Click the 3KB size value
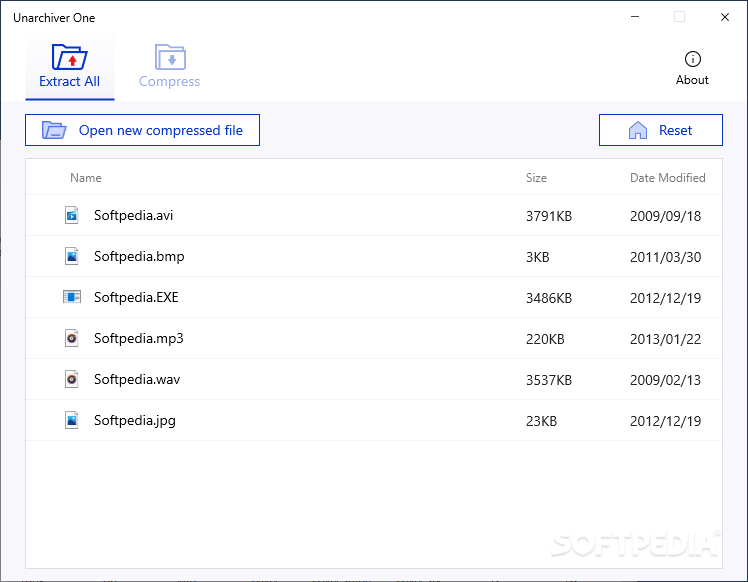The image size is (748, 582). pos(538,257)
